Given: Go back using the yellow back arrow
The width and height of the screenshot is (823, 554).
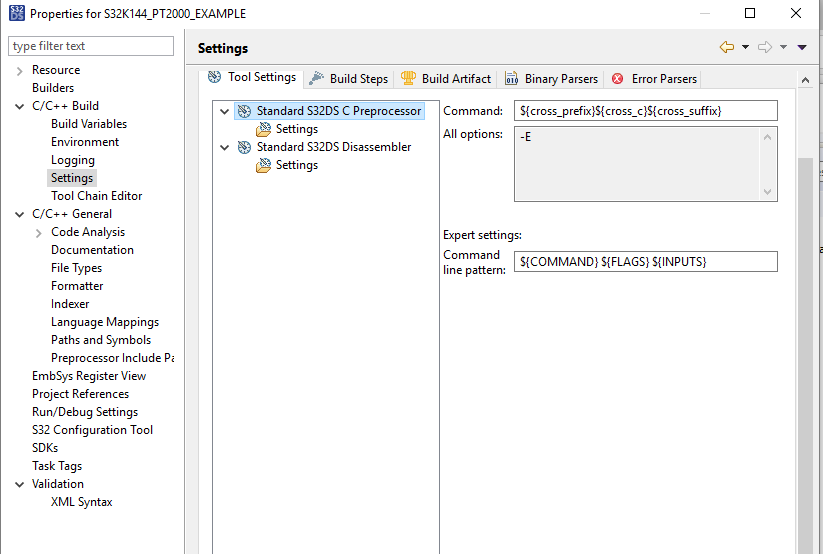Looking at the screenshot, I should coord(727,47).
